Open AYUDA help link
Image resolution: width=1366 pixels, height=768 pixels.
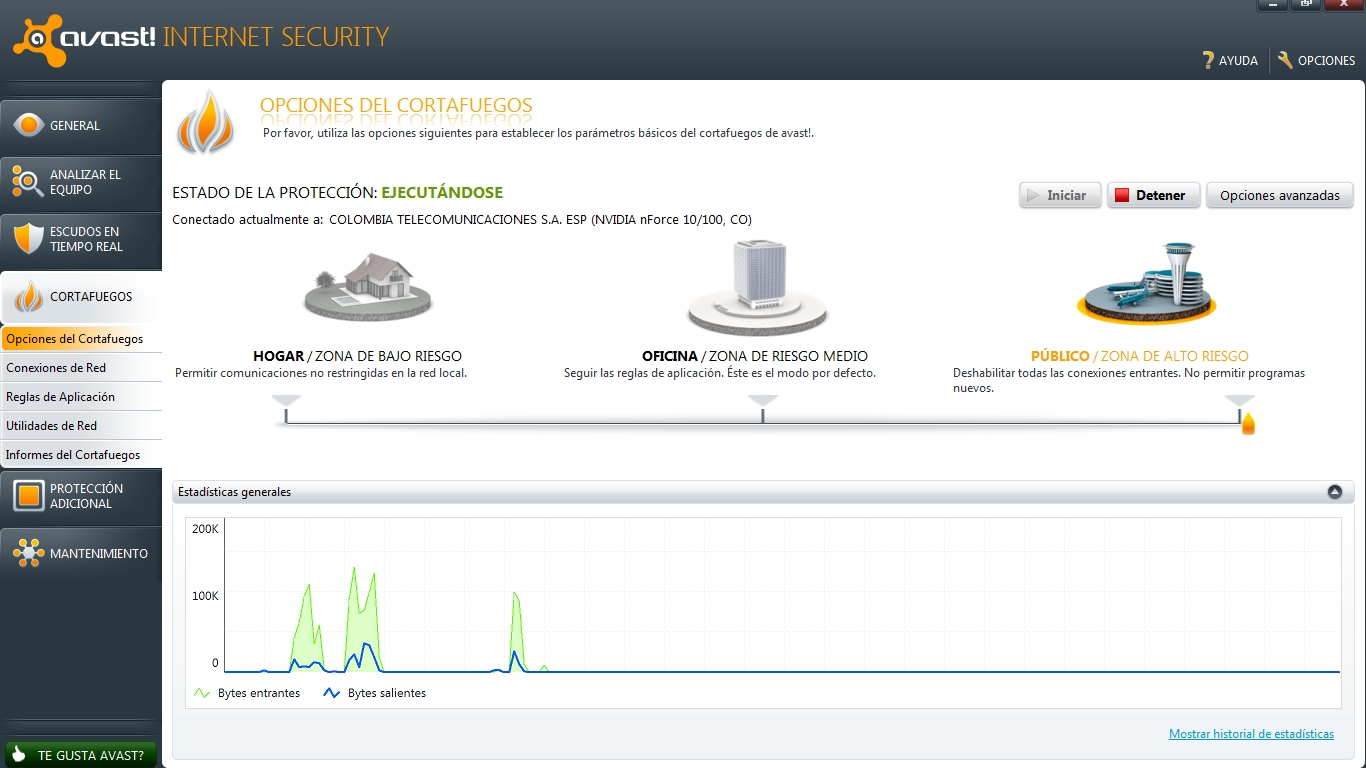1230,60
